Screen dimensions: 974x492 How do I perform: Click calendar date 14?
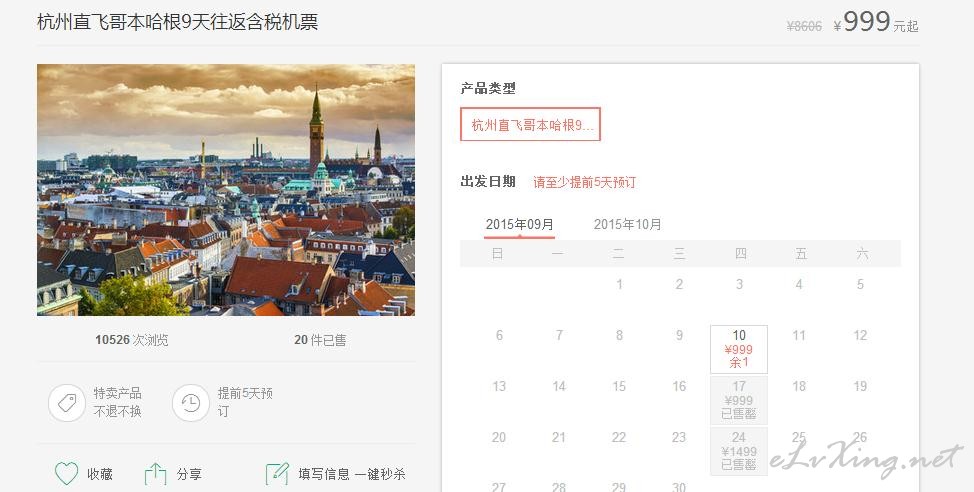[x=559, y=386]
